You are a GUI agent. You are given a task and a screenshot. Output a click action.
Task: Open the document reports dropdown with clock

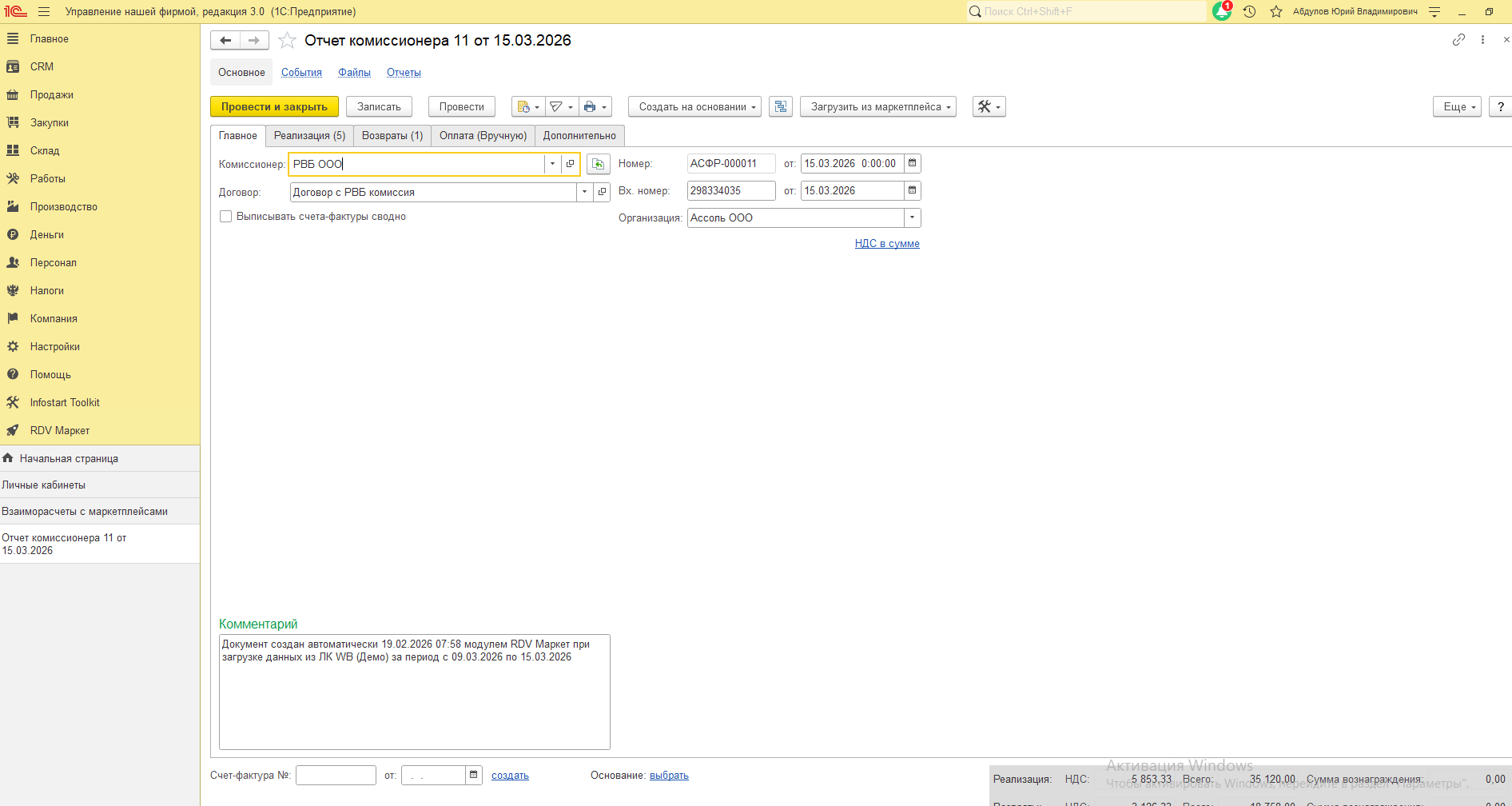point(528,106)
